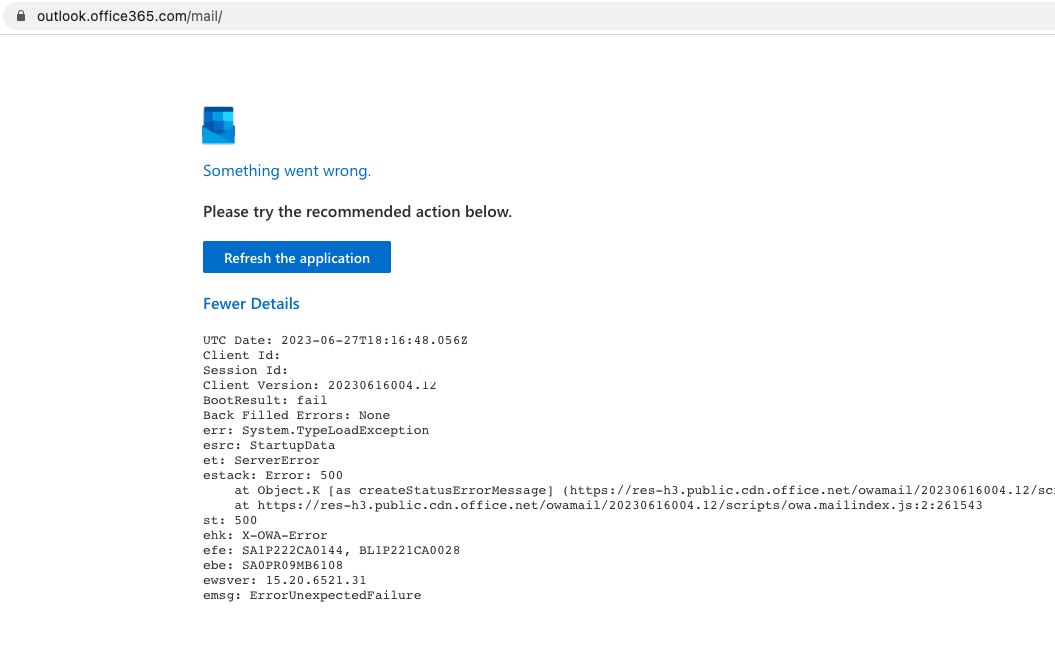Image resolution: width=1055 pixels, height=662 pixels.
Task: Click the st: 500 line
Action: 230,520
